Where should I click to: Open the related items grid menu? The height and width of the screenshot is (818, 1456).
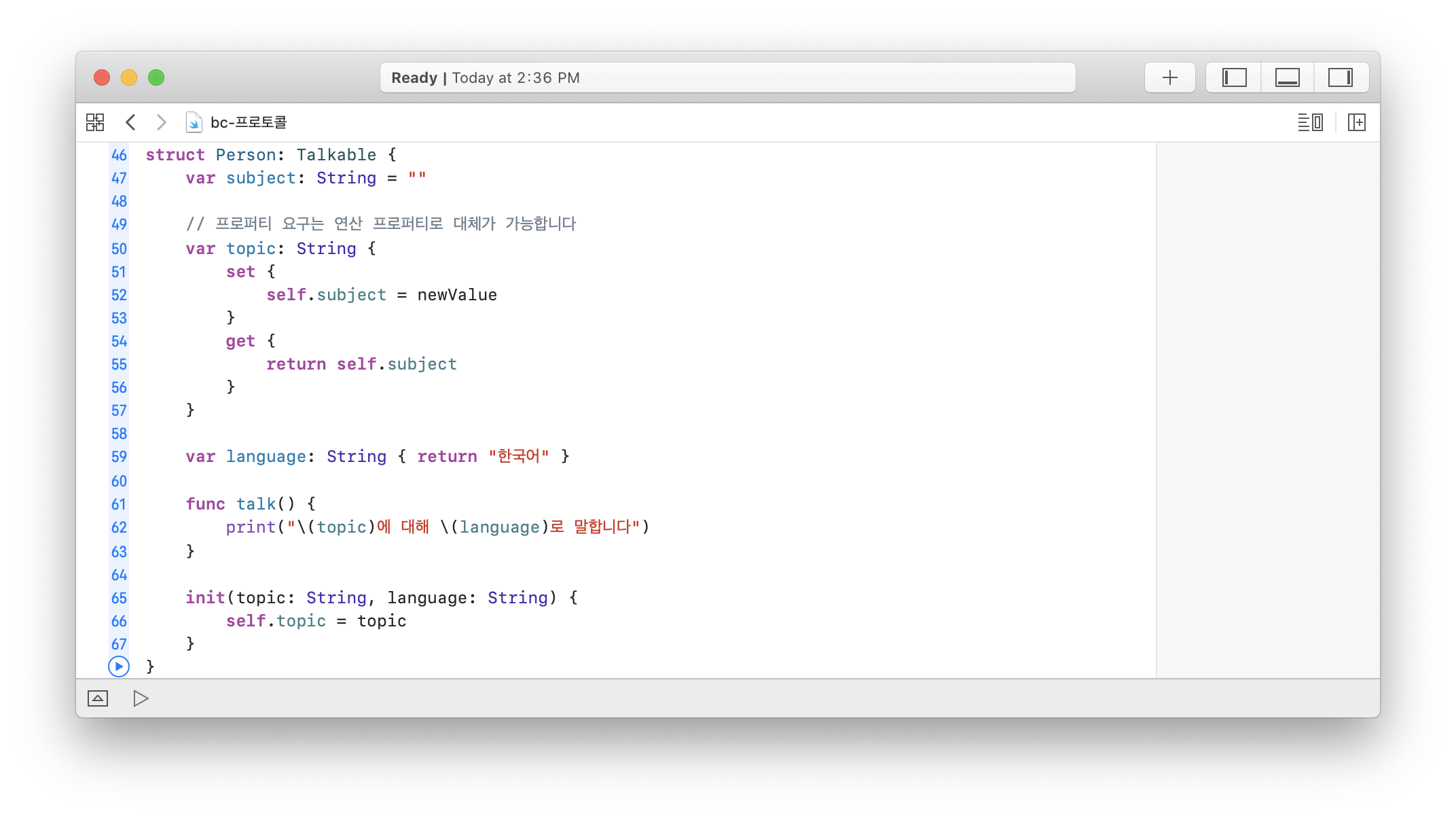pyautogui.click(x=95, y=122)
